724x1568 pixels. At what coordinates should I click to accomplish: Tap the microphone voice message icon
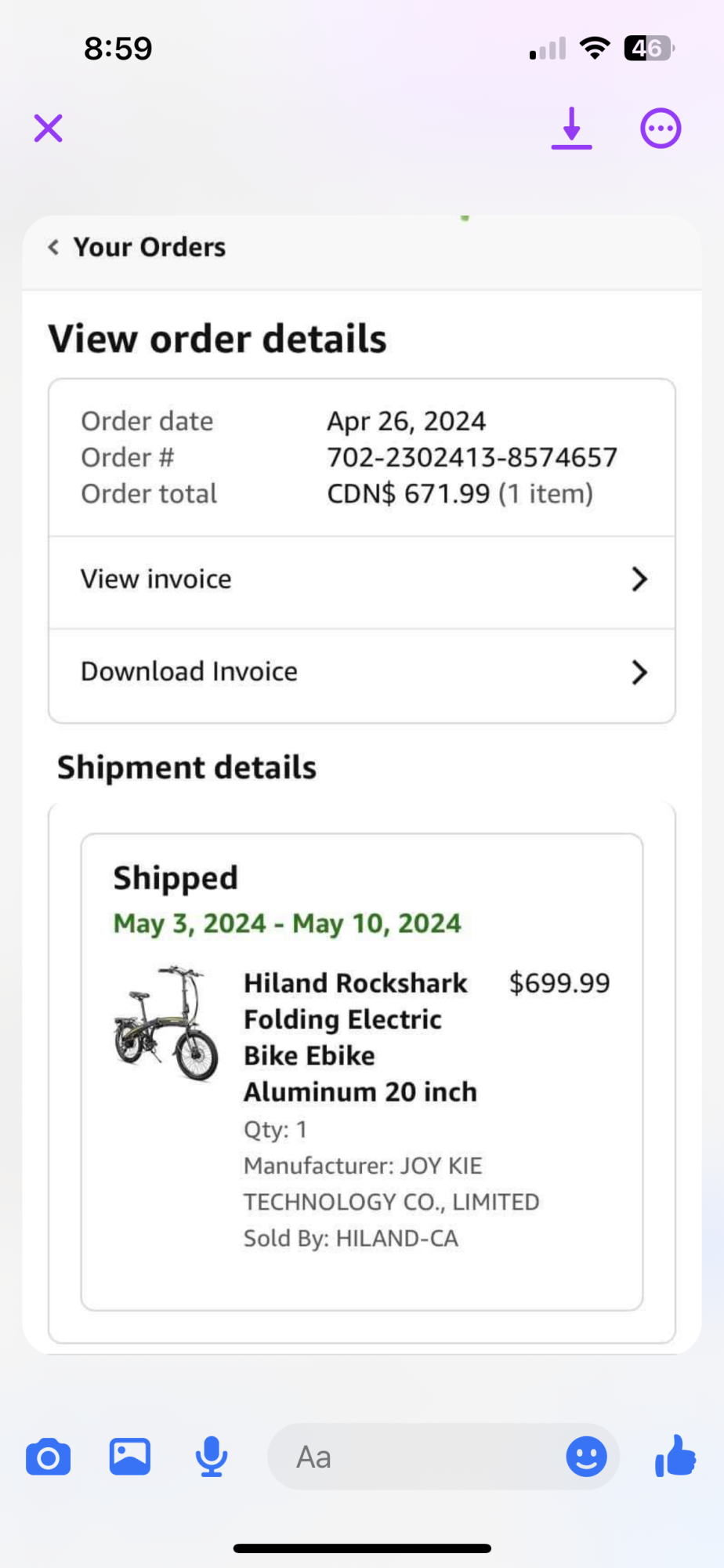pyautogui.click(x=212, y=1457)
